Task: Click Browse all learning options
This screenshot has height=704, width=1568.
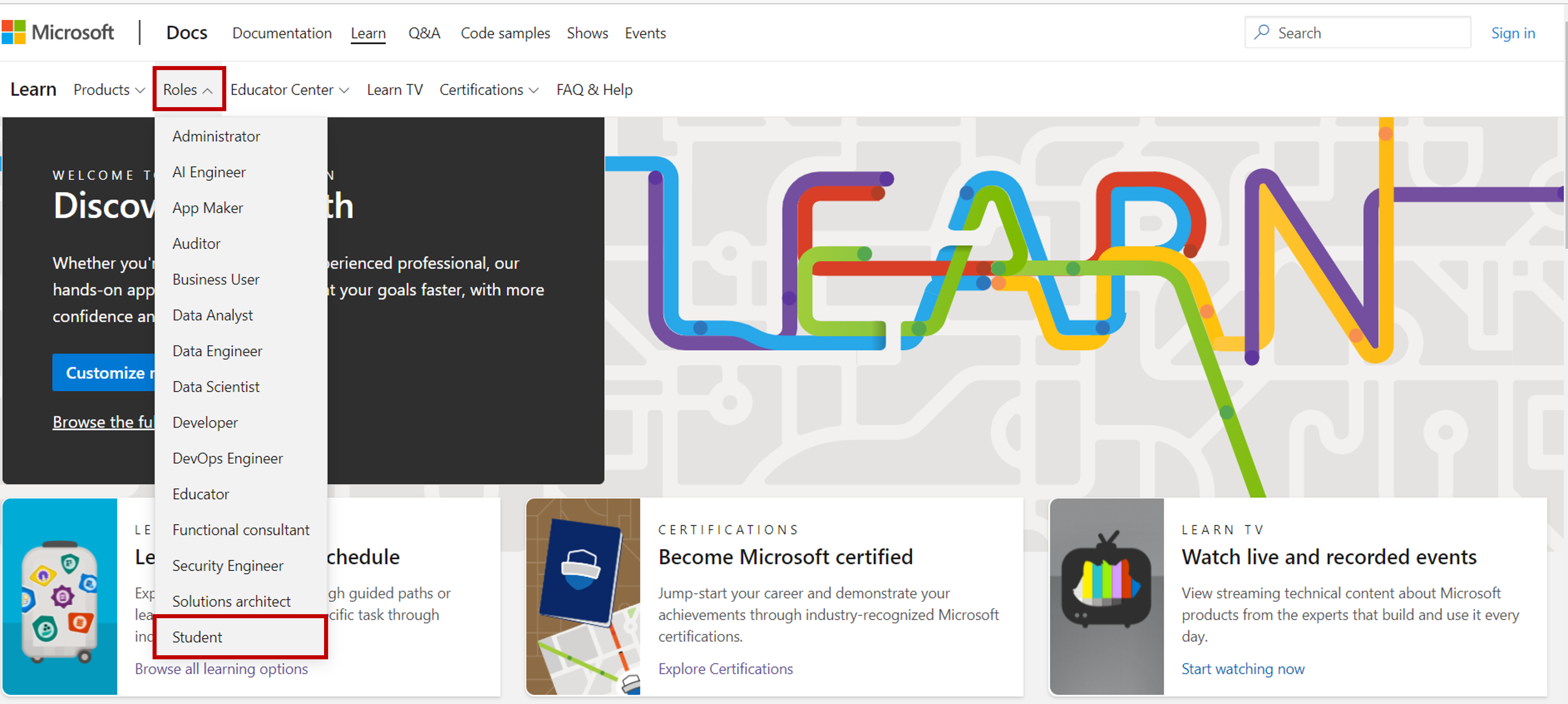Action: pyautogui.click(x=221, y=669)
